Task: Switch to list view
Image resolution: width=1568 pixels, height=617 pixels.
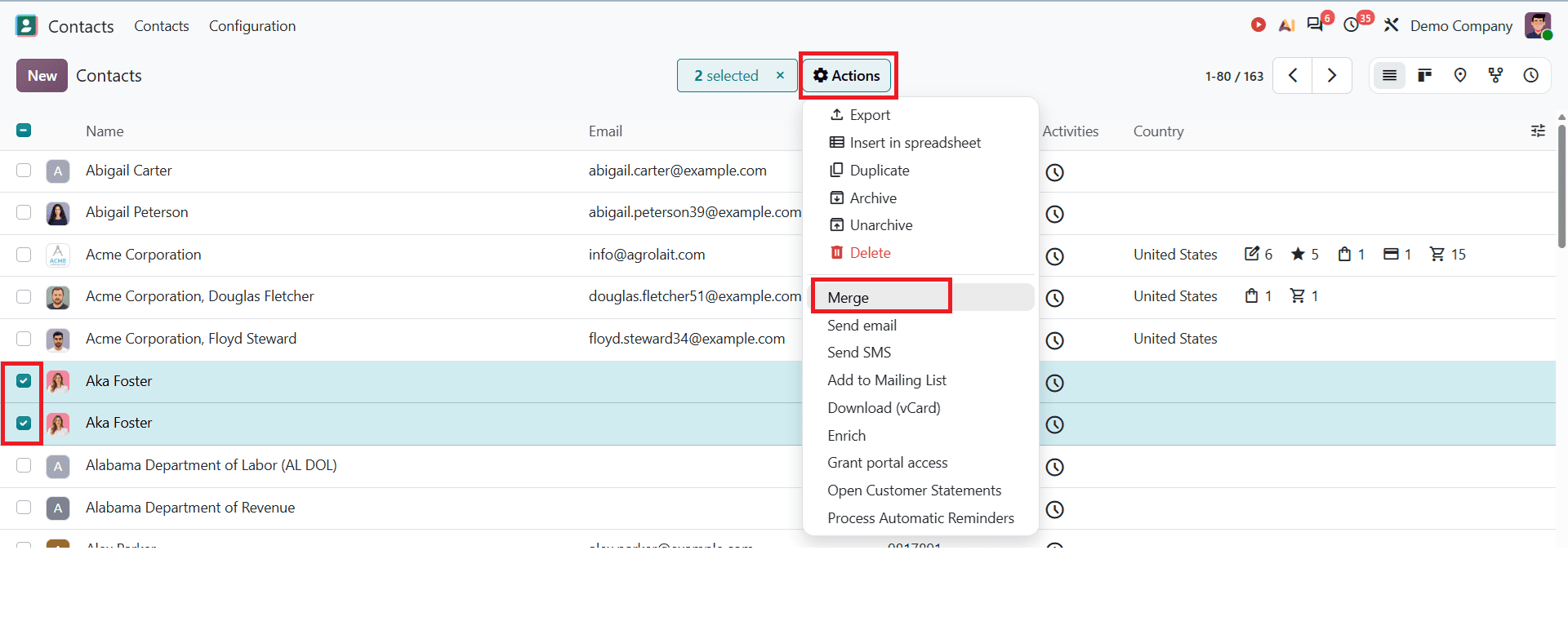Action: point(1389,76)
